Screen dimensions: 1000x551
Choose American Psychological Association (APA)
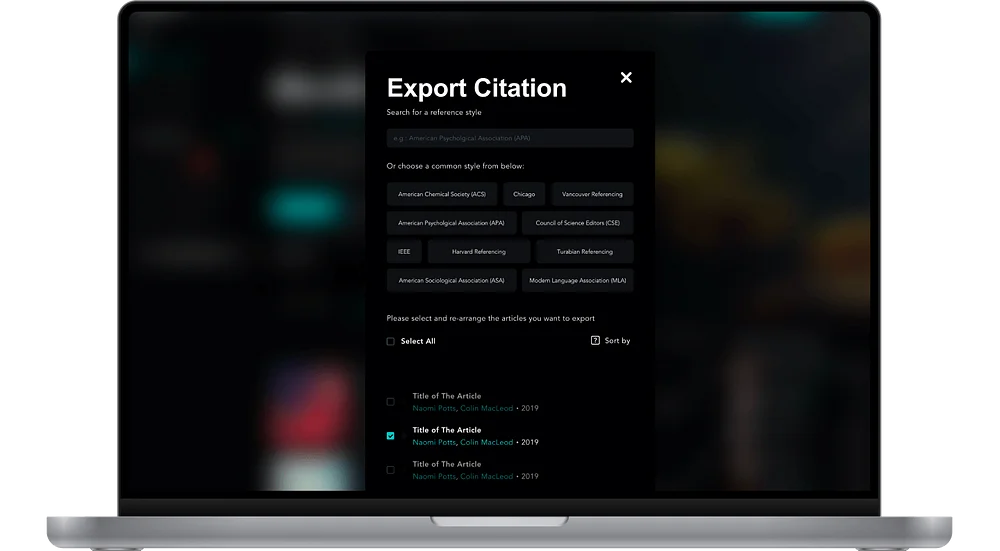(451, 223)
